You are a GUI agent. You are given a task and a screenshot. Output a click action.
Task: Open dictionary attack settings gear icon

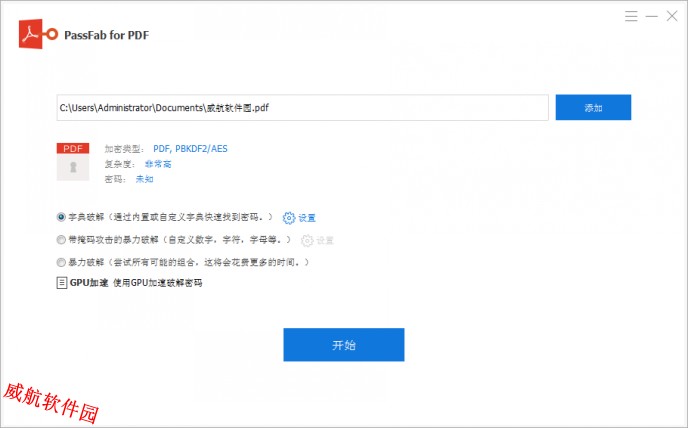click(289, 217)
